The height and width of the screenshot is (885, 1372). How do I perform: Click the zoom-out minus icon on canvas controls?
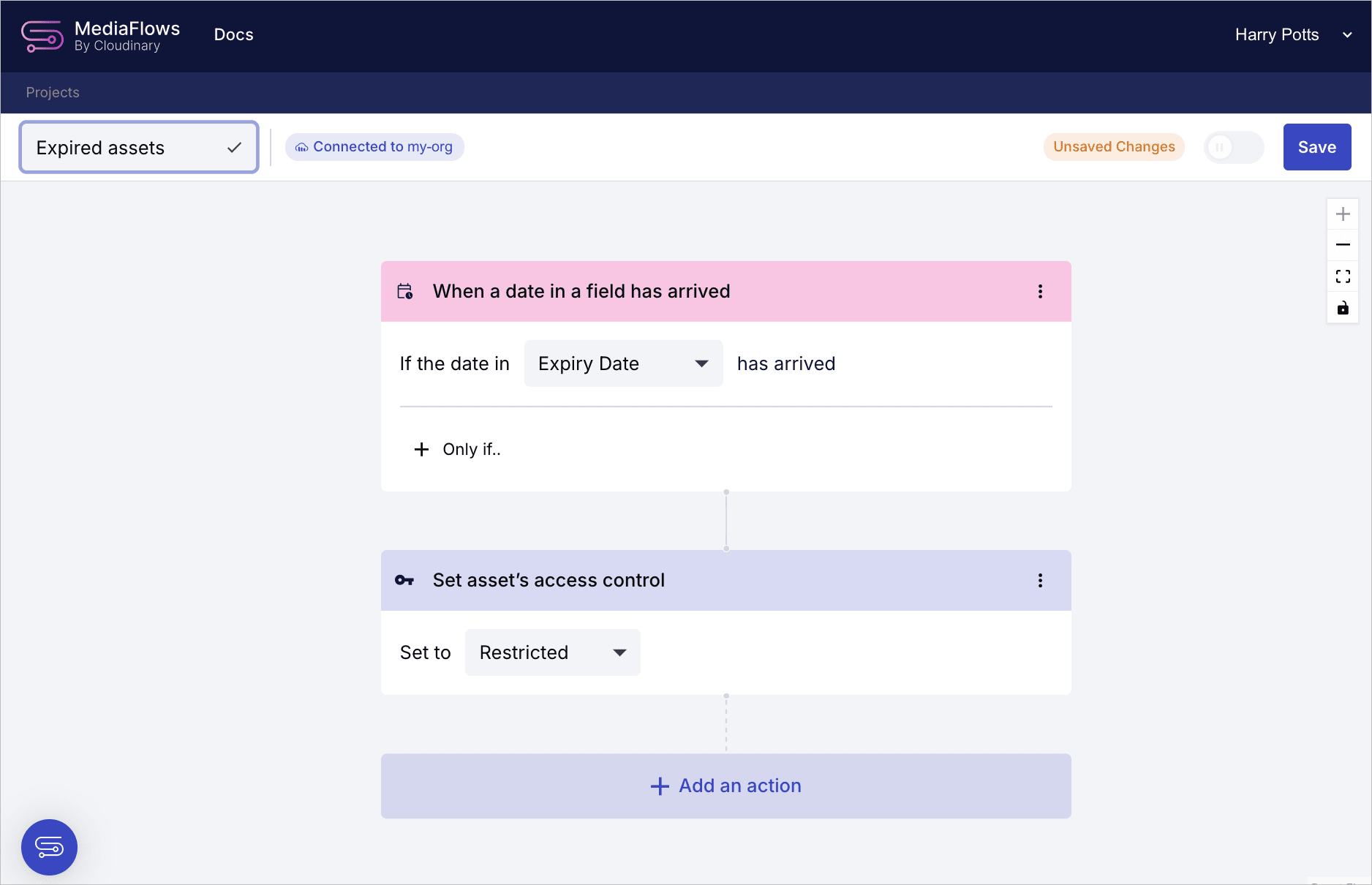[1343, 244]
